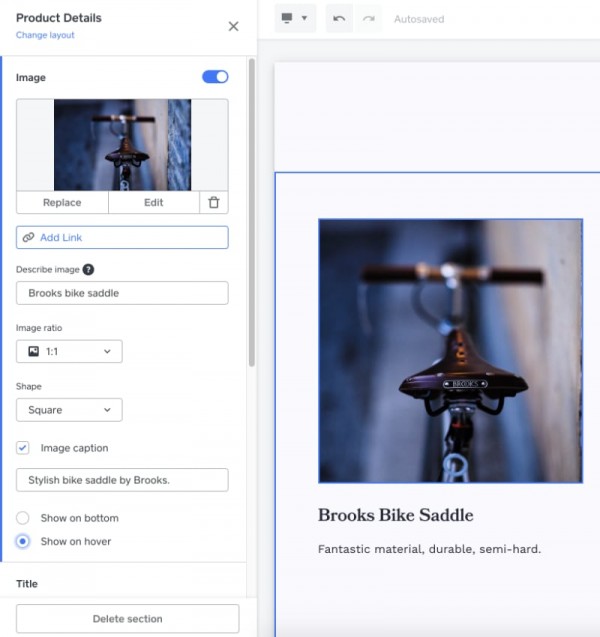Click the Redo arrow icon

368,19
